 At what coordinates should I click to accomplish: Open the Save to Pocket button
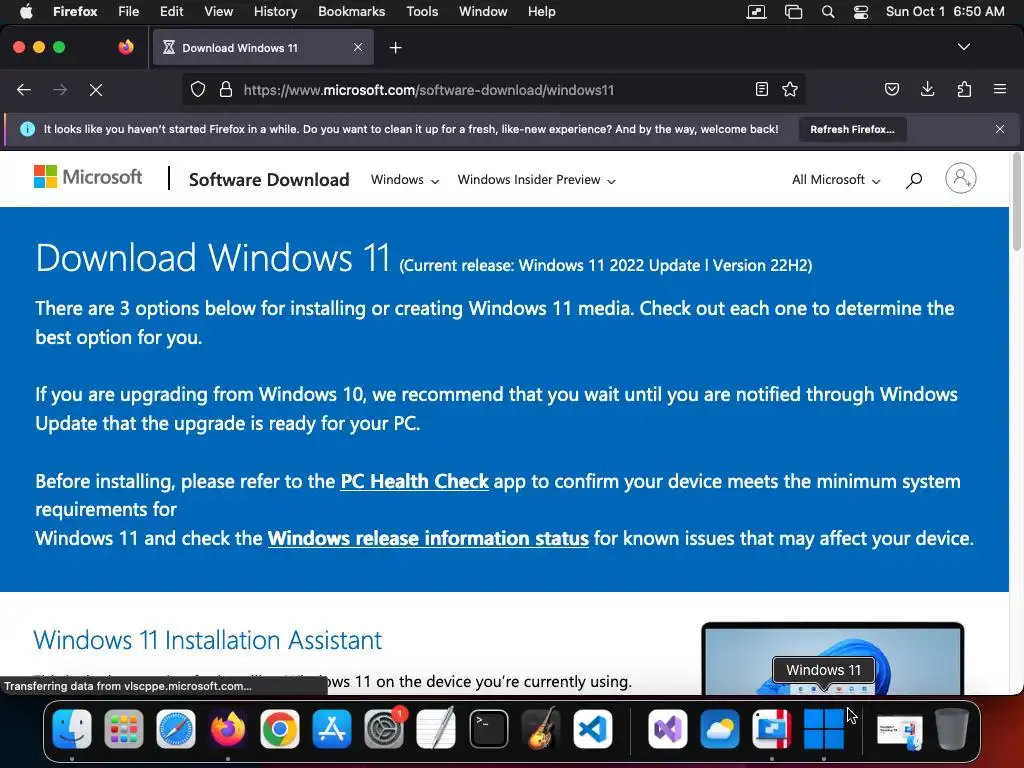tap(891, 89)
